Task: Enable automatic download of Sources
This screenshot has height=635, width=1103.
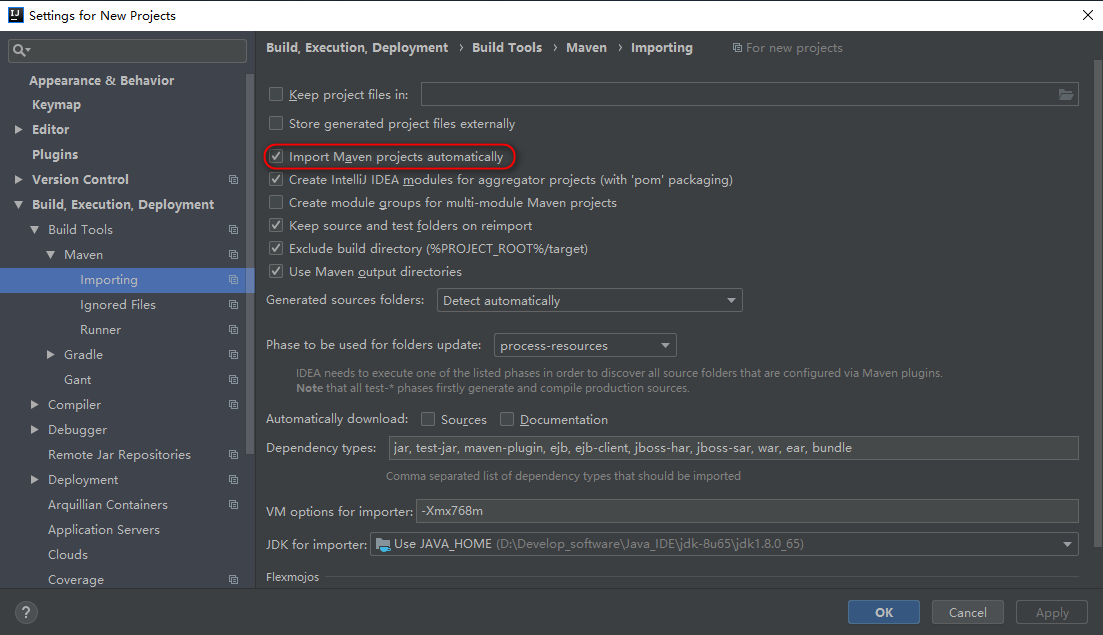Action: coord(428,419)
